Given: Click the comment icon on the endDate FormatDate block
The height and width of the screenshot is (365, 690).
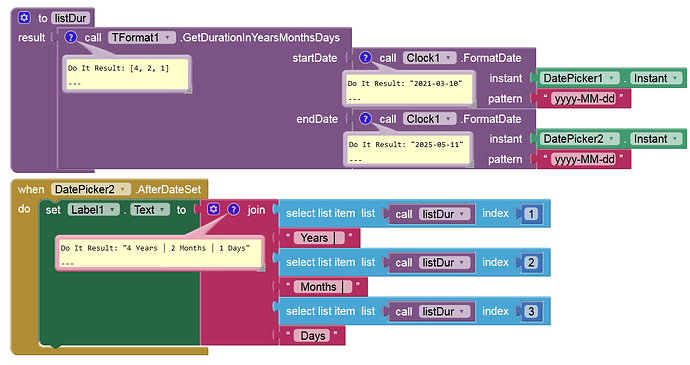Looking at the screenshot, I should coord(365,118).
